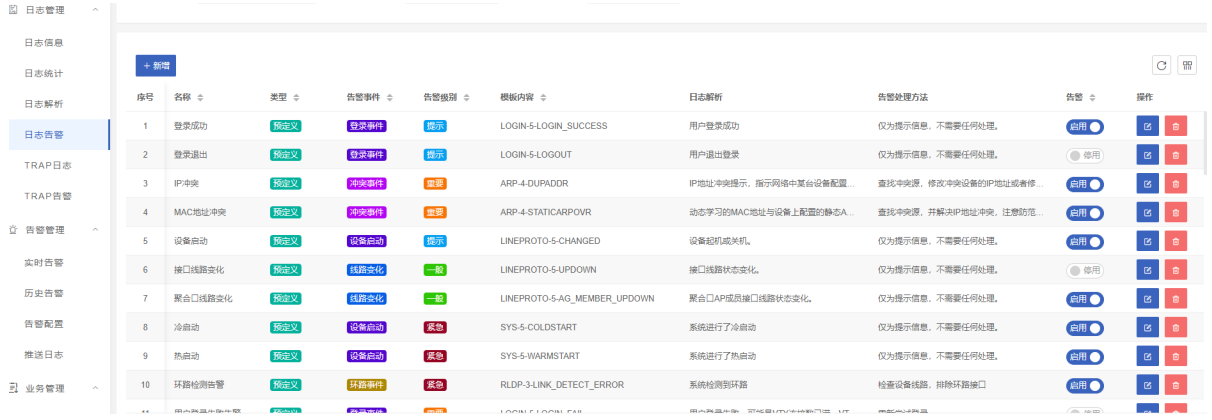Enable the 接口线路变化 alarm switch
The width and height of the screenshot is (1212, 420).
[x=1085, y=270]
